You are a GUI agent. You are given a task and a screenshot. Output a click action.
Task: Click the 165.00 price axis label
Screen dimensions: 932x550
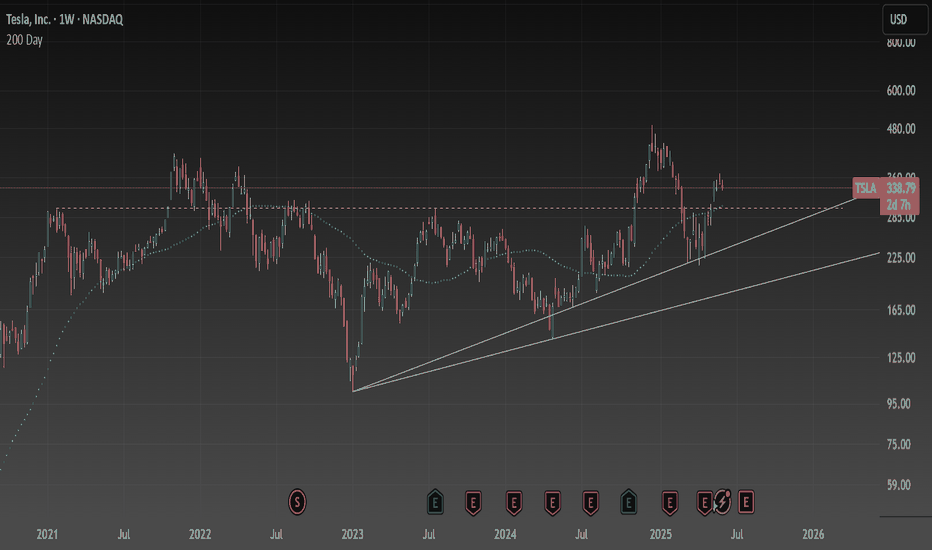click(901, 310)
